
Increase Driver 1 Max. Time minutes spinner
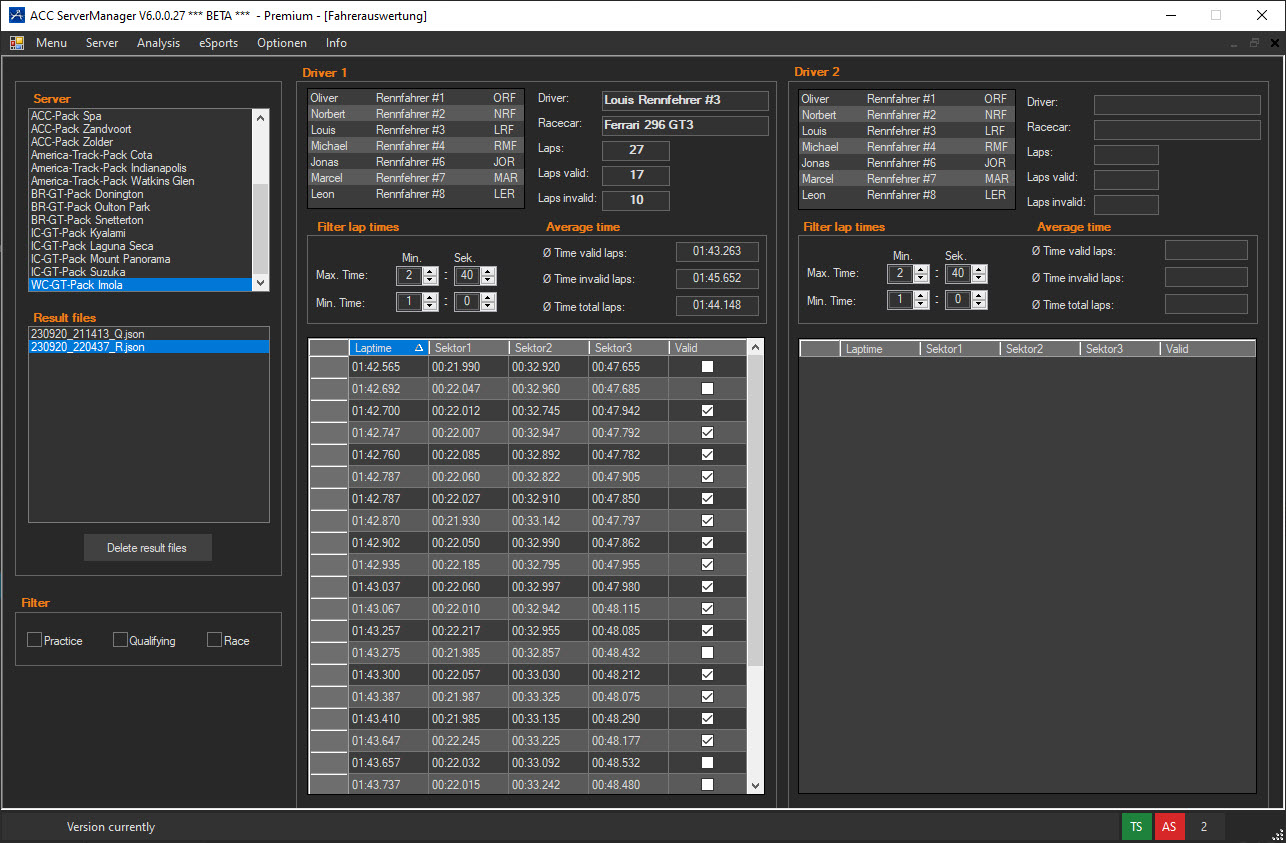click(x=430, y=270)
